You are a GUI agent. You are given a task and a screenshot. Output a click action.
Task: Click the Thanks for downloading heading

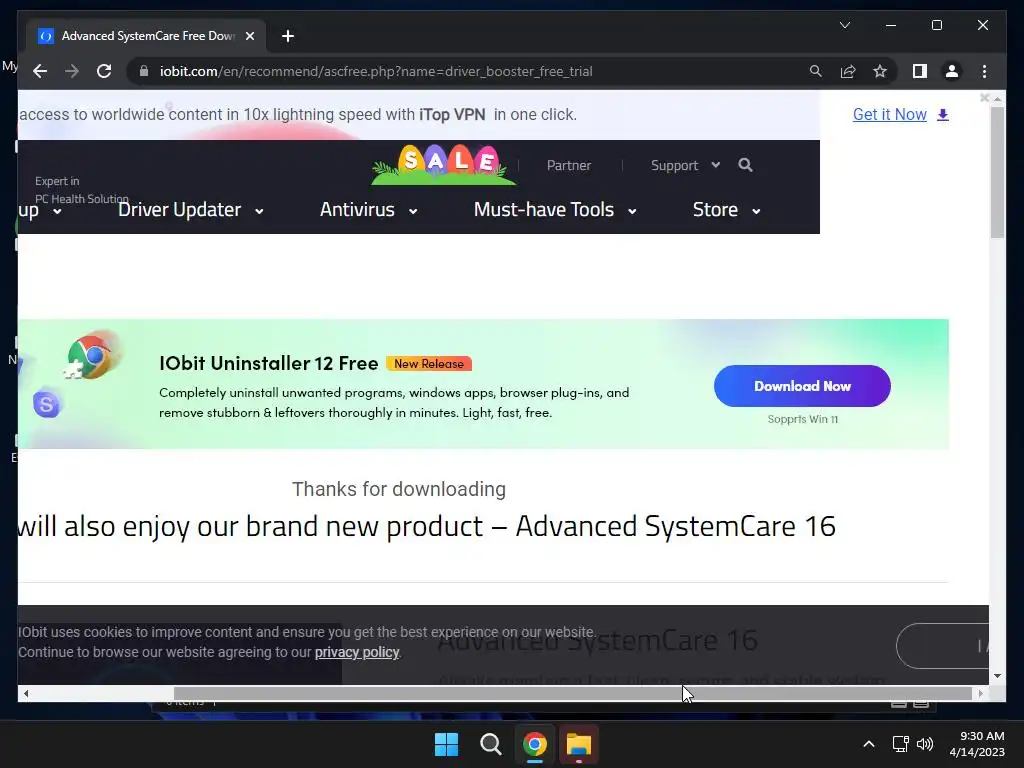click(398, 489)
